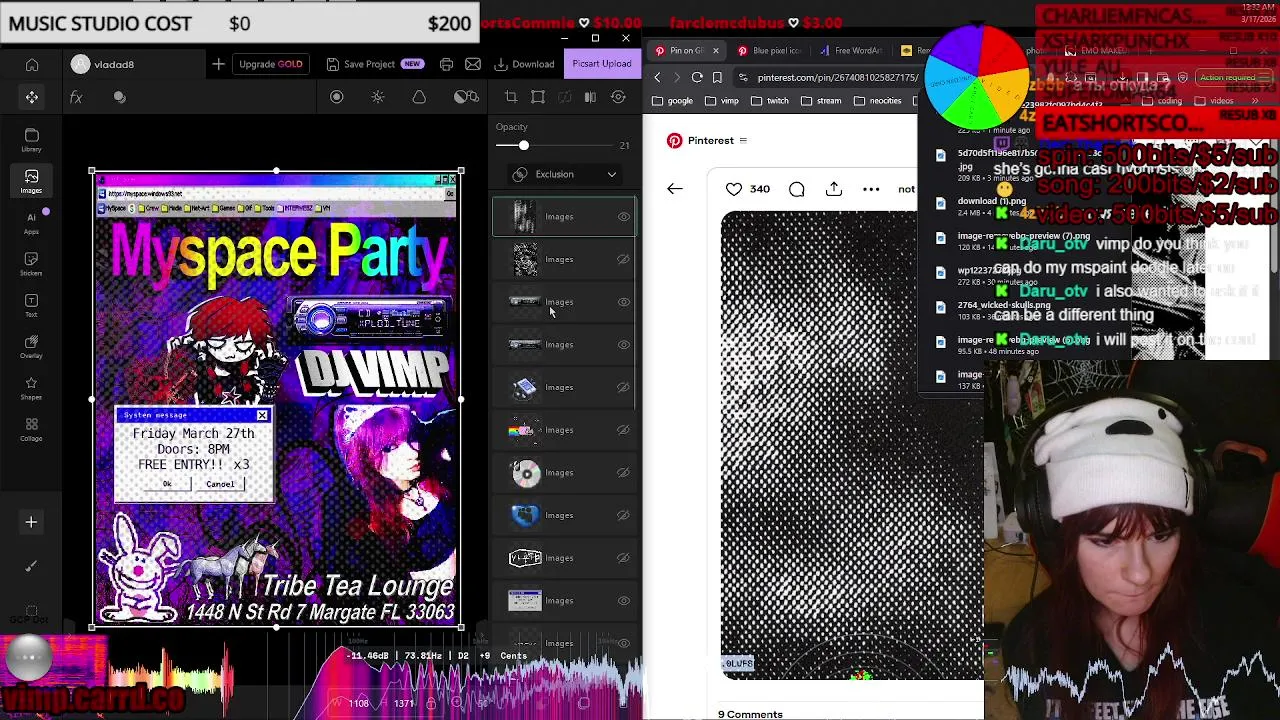
Task: Select the brush icon in sidebar
Action: click(x=31, y=566)
